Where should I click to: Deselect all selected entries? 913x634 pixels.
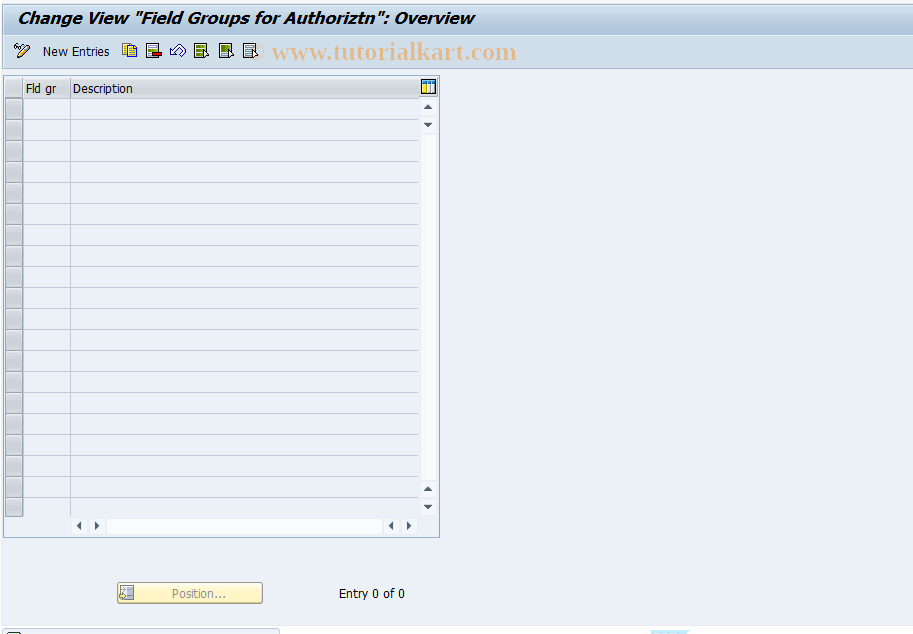pos(249,51)
